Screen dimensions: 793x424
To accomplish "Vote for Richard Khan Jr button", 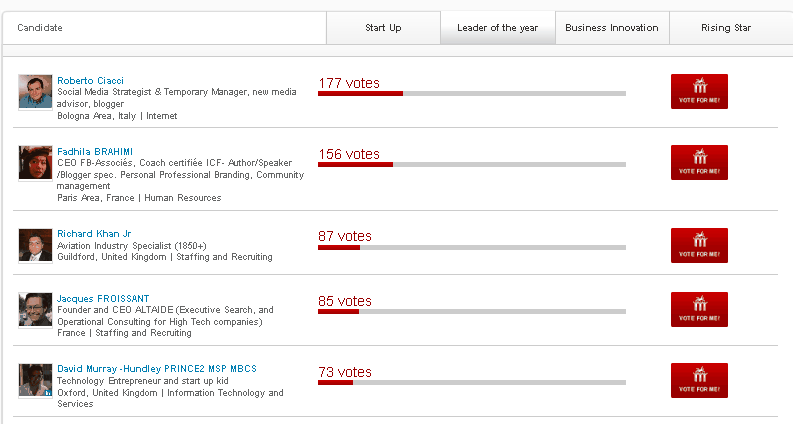I will click(699, 245).
